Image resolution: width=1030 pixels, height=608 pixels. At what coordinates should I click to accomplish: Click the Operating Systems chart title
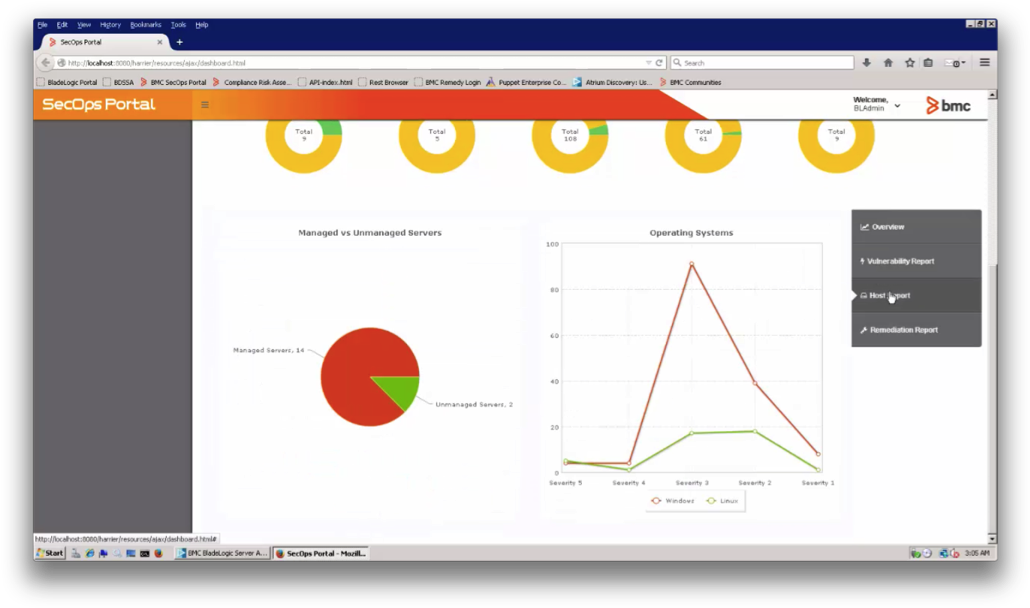(x=691, y=233)
